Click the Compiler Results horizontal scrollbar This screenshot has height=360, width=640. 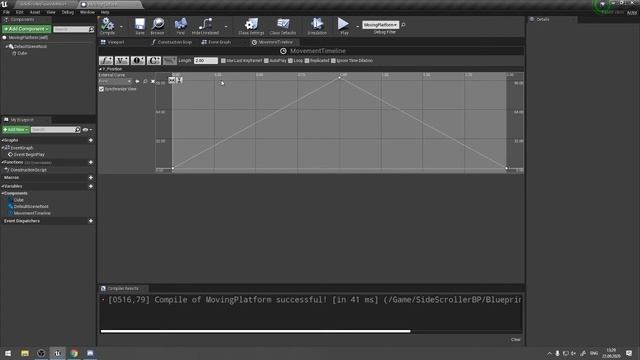pyautogui.click(x=256, y=331)
